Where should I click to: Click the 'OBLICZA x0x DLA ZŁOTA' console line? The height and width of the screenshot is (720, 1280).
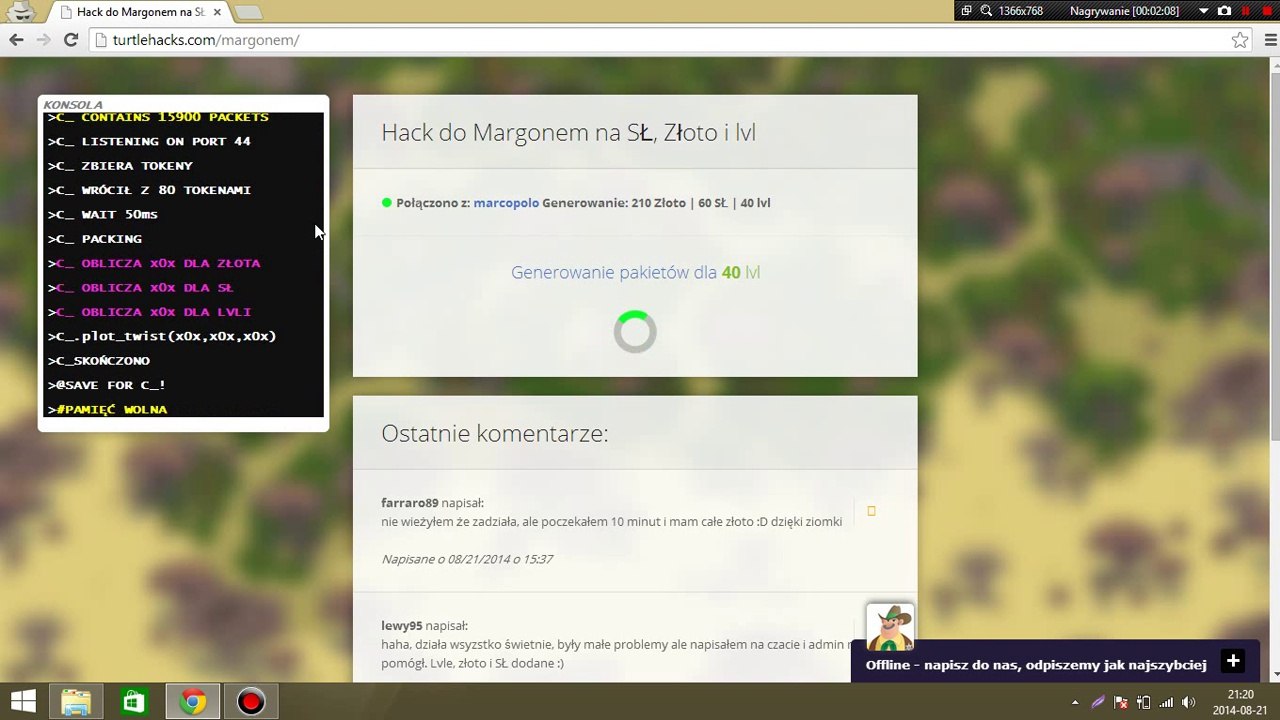pos(154,263)
